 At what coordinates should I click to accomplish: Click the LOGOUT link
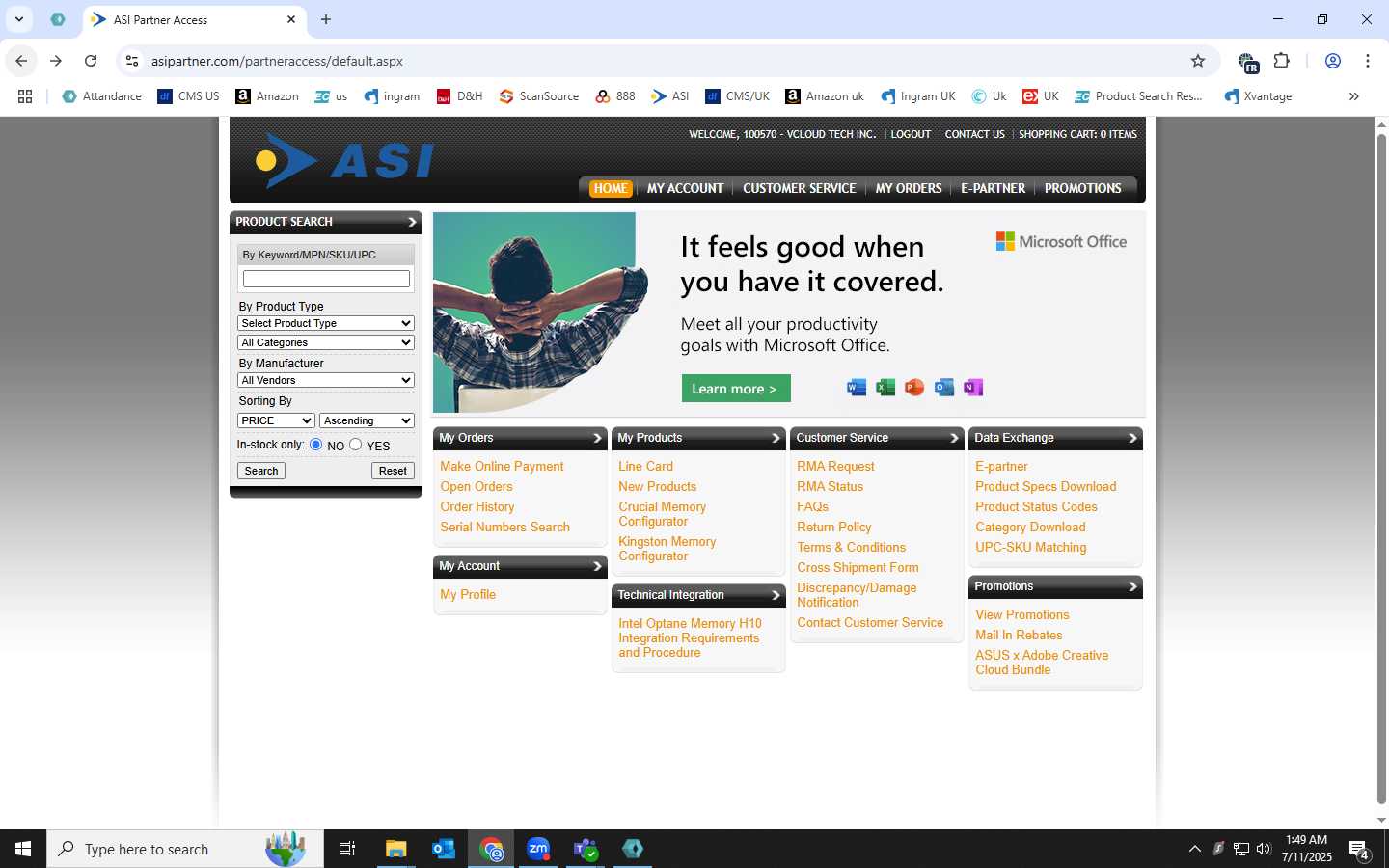[x=911, y=134]
